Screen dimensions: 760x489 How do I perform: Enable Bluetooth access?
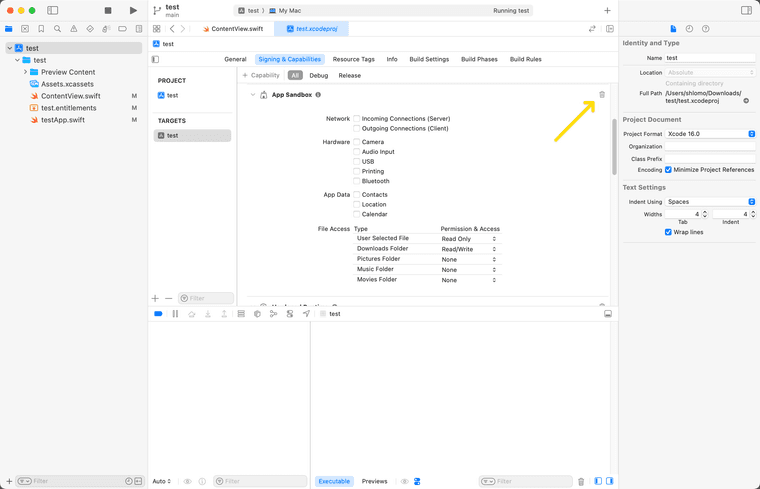(357, 181)
